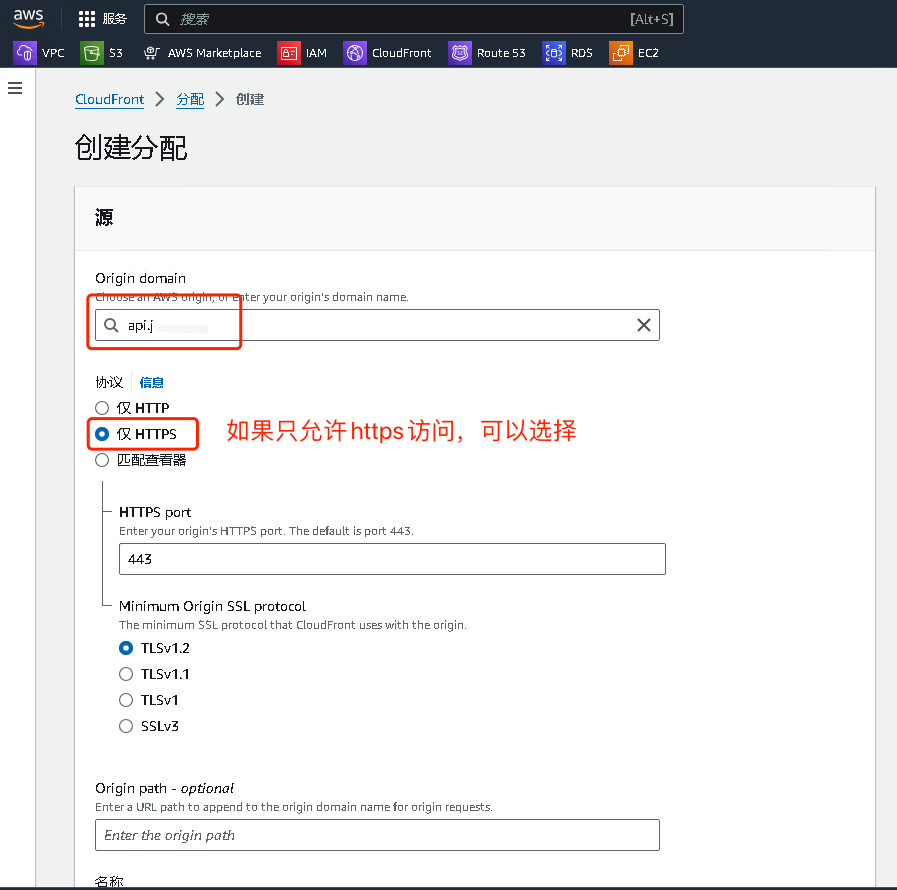Viewport: 897px width, 890px height.
Task: Choose SSLv3 minimum SSL protocol
Action: [x=126, y=726]
